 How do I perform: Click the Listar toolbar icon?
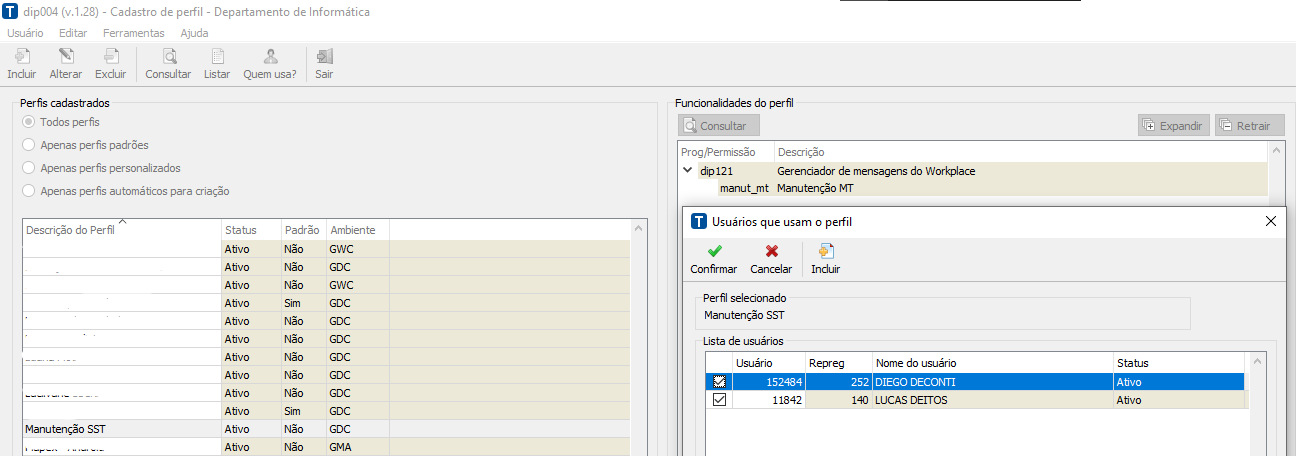(217, 58)
